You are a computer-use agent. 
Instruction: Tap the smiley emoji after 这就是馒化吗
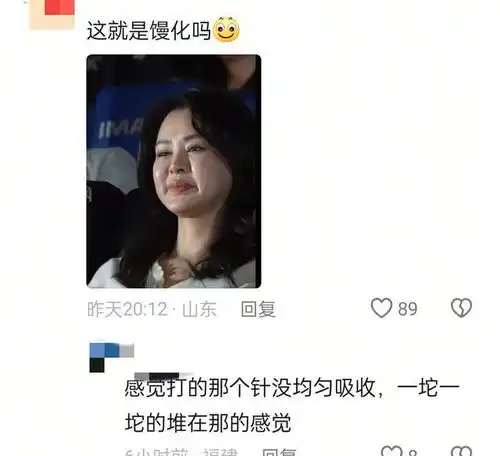tap(226, 29)
